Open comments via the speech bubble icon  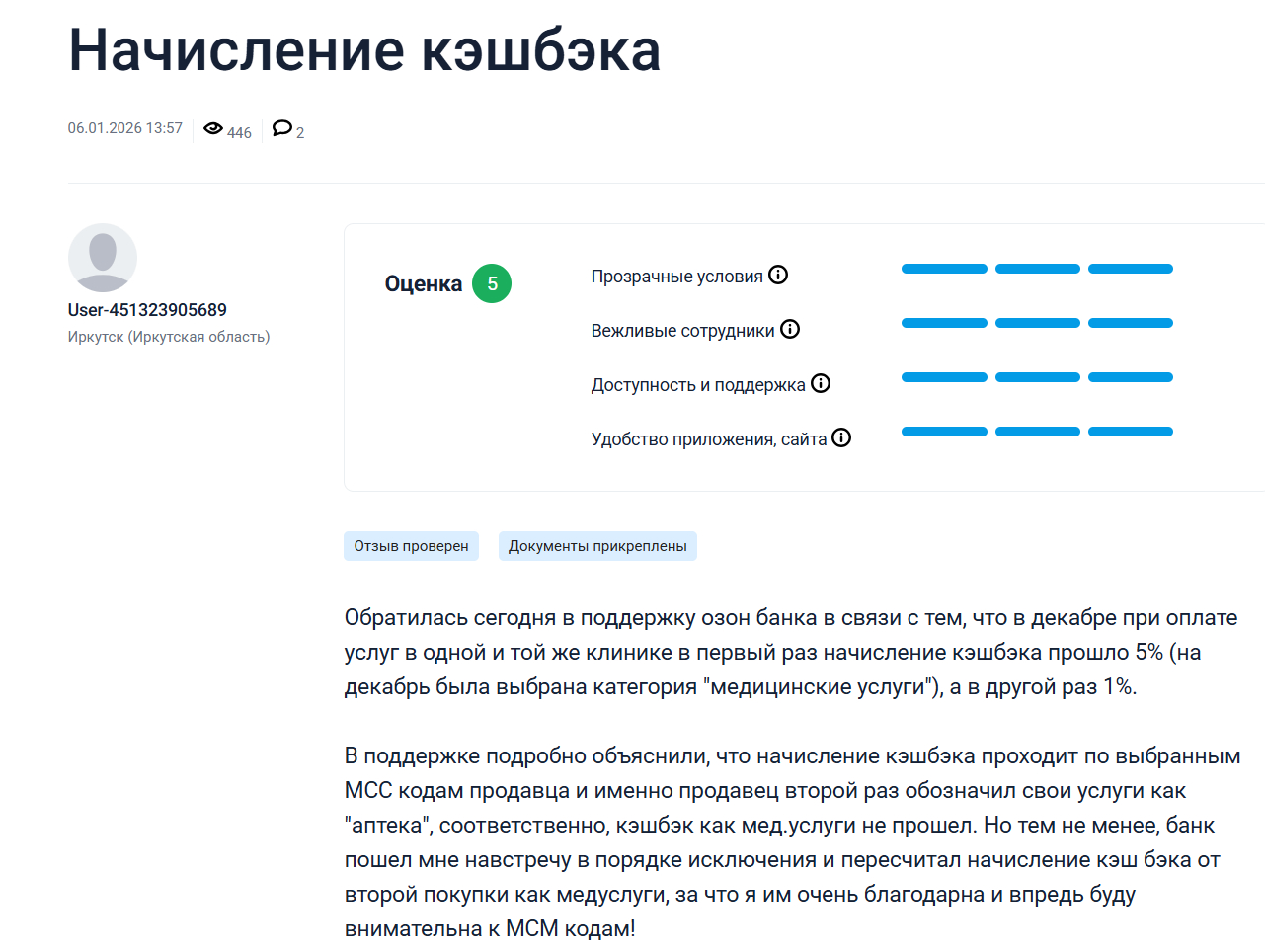(x=282, y=128)
